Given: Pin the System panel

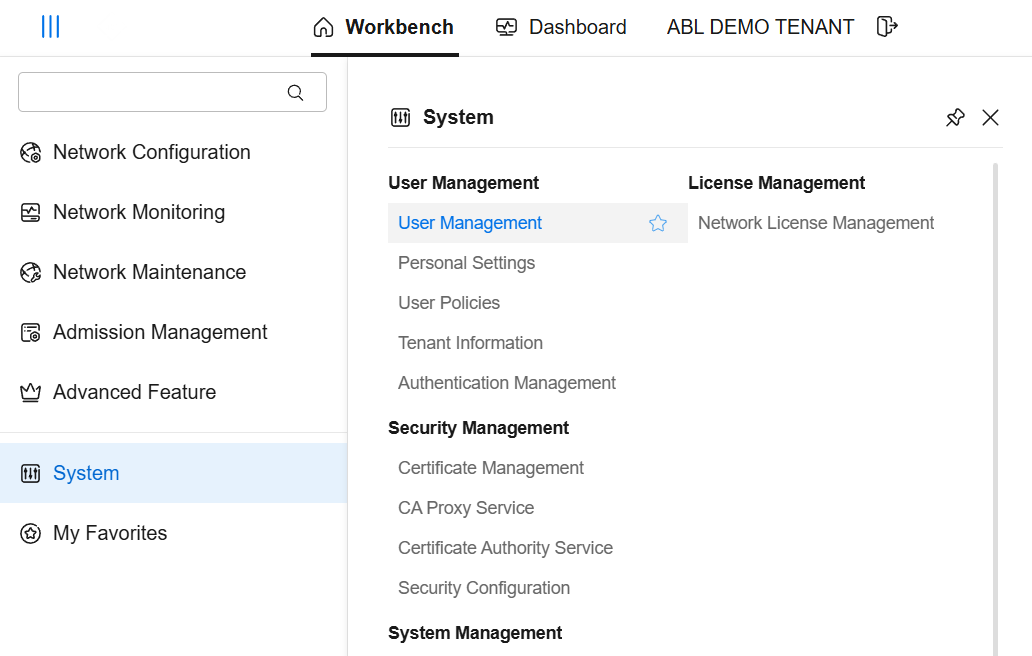Looking at the screenshot, I should 955,118.
